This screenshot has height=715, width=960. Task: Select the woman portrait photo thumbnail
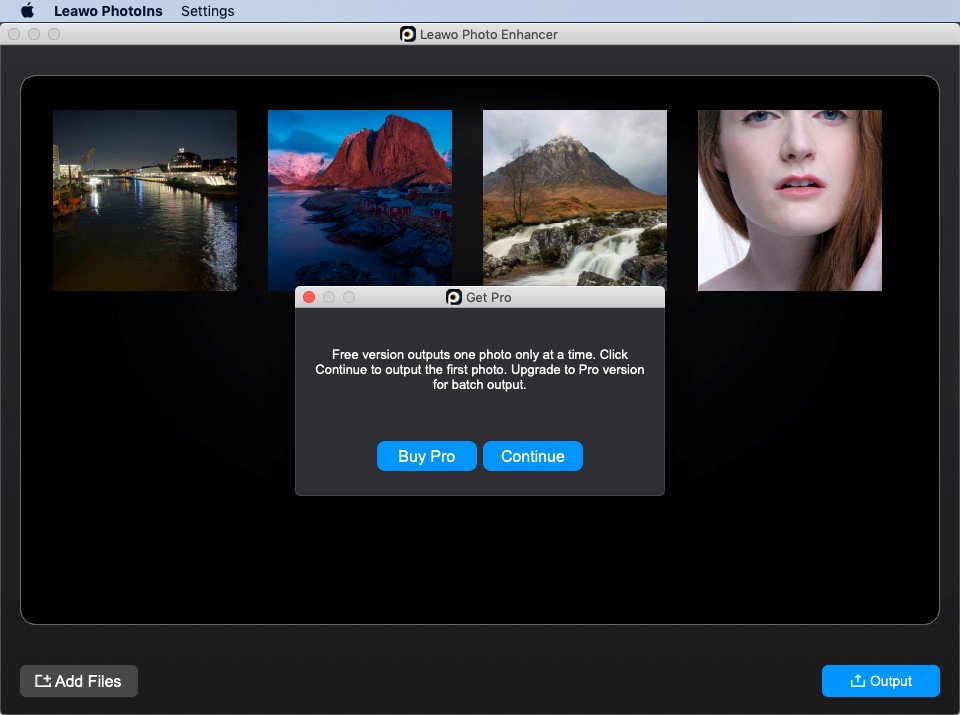click(790, 200)
